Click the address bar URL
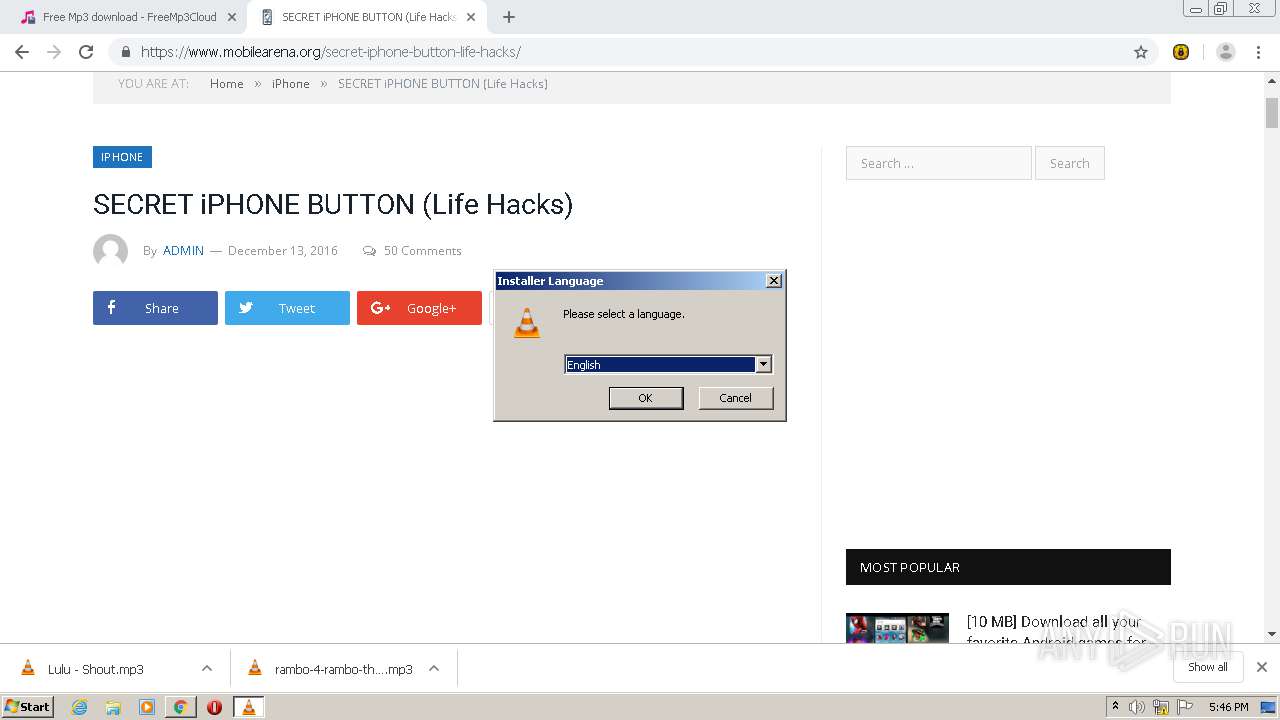The height and width of the screenshot is (720, 1280). pyautogui.click(x=331, y=52)
